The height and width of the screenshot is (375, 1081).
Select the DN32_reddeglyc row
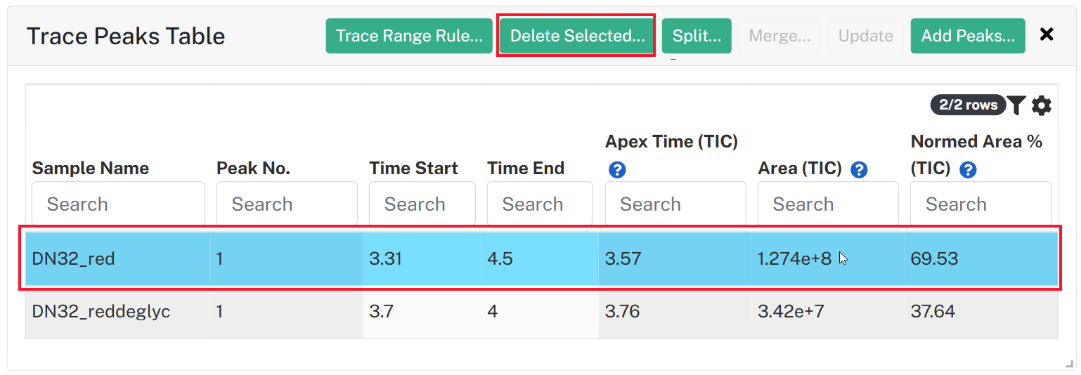point(542,312)
